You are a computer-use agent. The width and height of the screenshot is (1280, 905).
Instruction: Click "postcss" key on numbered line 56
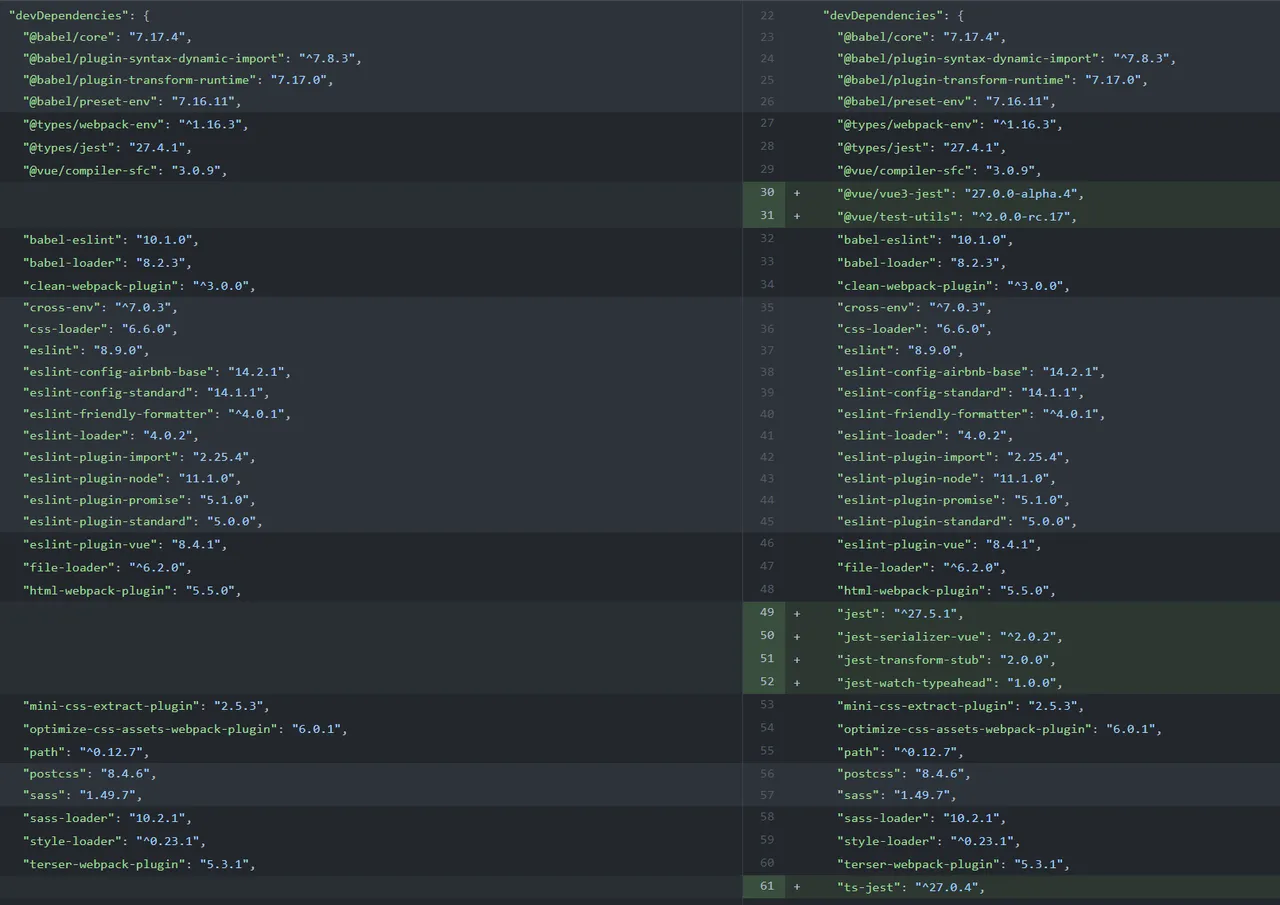coord(869,773)
